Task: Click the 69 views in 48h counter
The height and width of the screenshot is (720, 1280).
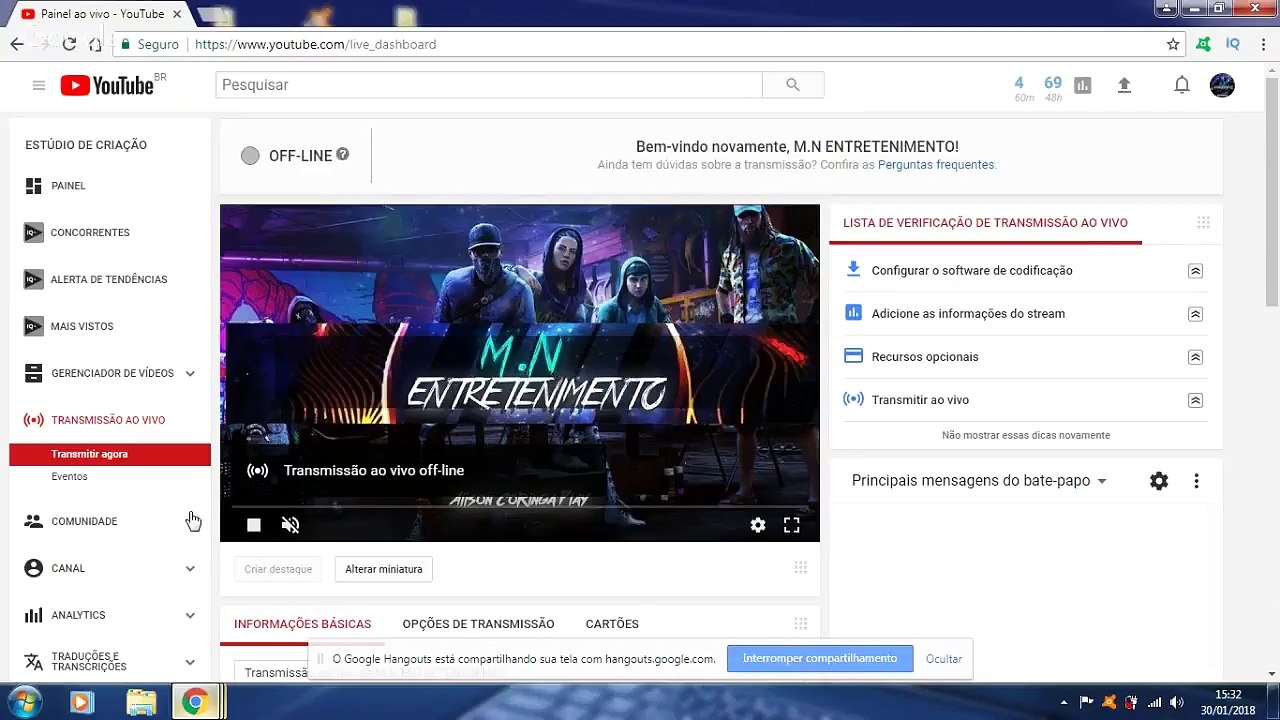Action: (x=1053, y=88)
